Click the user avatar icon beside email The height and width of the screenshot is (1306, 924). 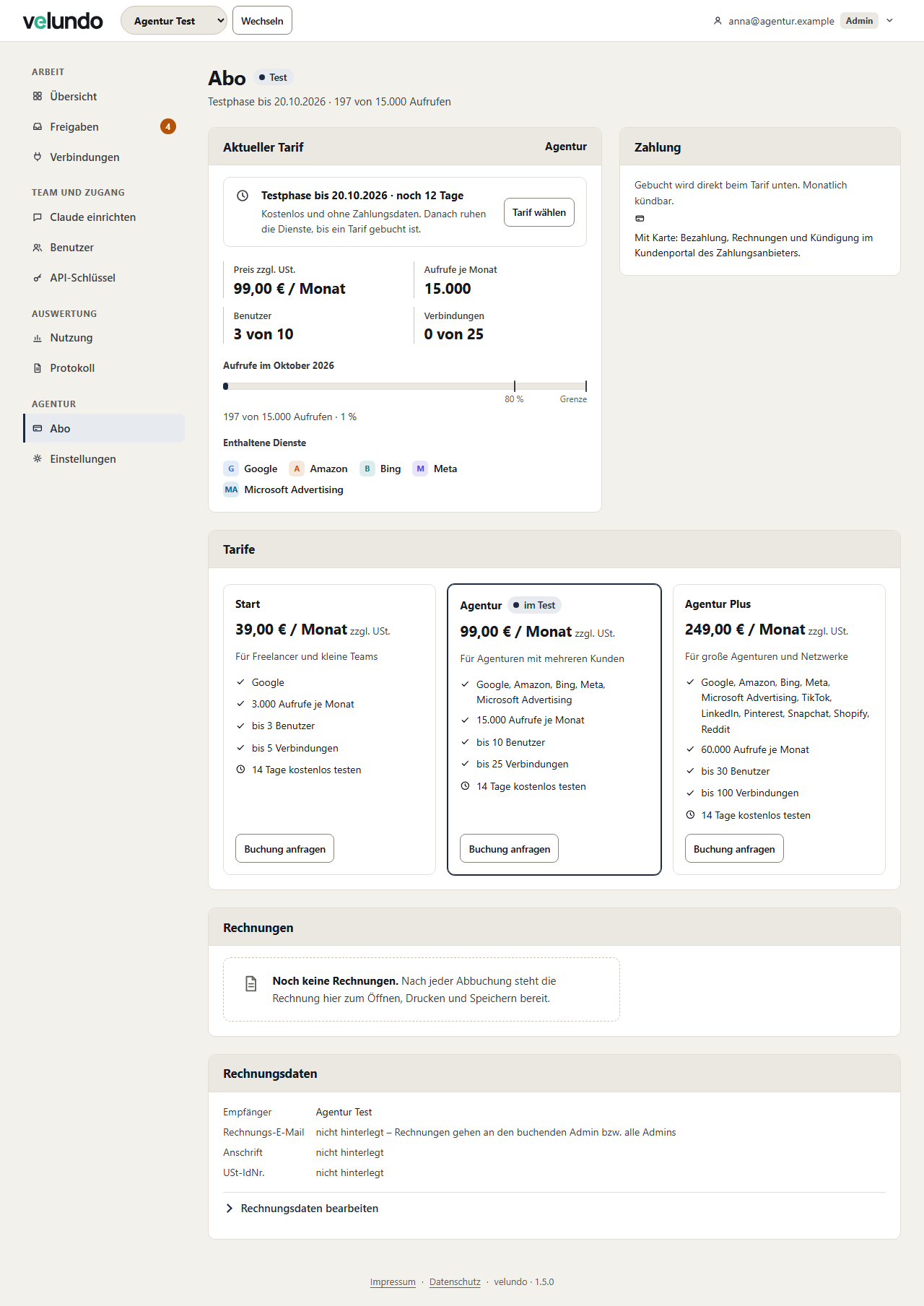point(718,21)
